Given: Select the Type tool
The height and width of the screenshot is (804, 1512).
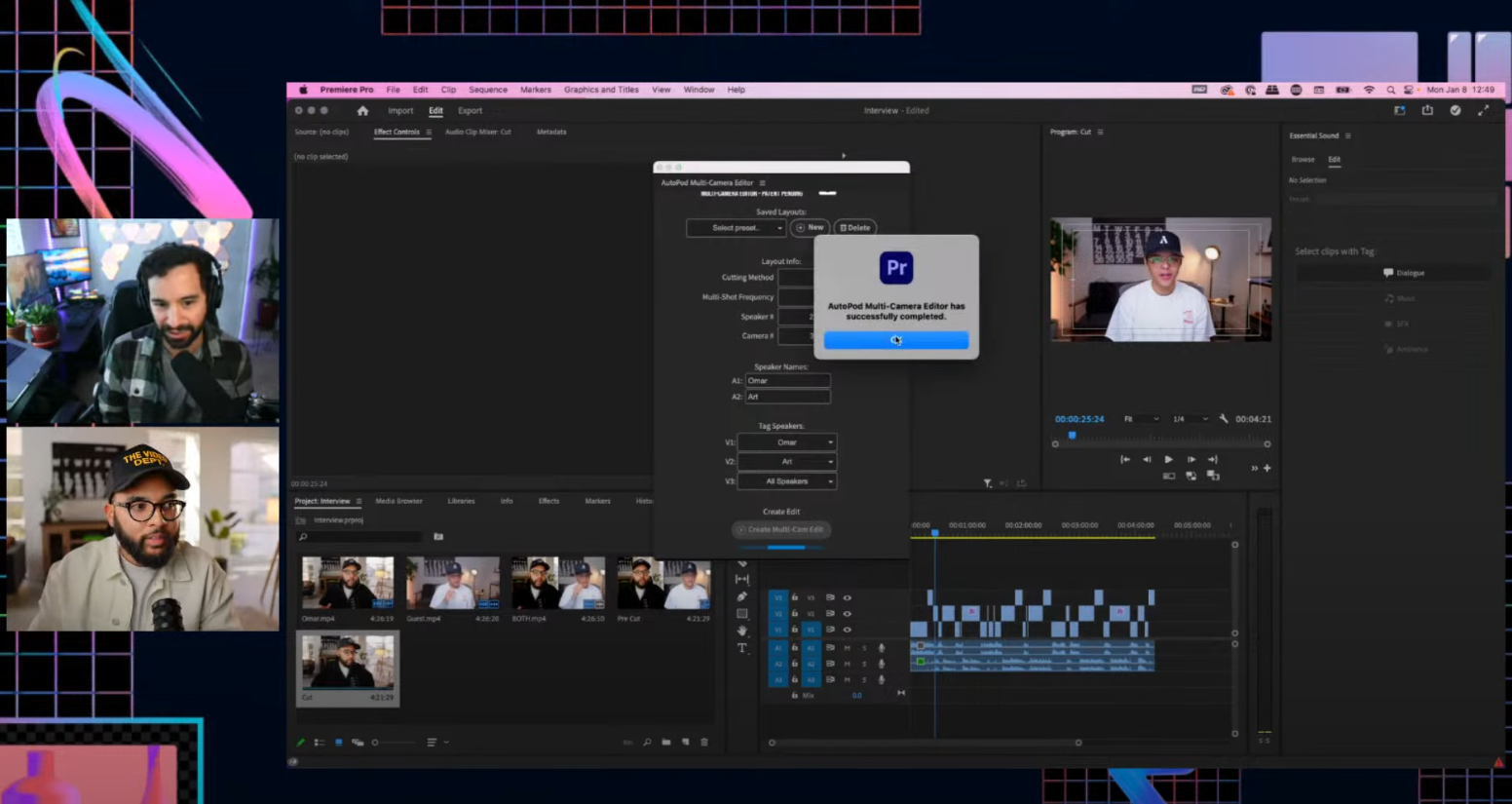Looking at the screenshot, I should [742, 648].
